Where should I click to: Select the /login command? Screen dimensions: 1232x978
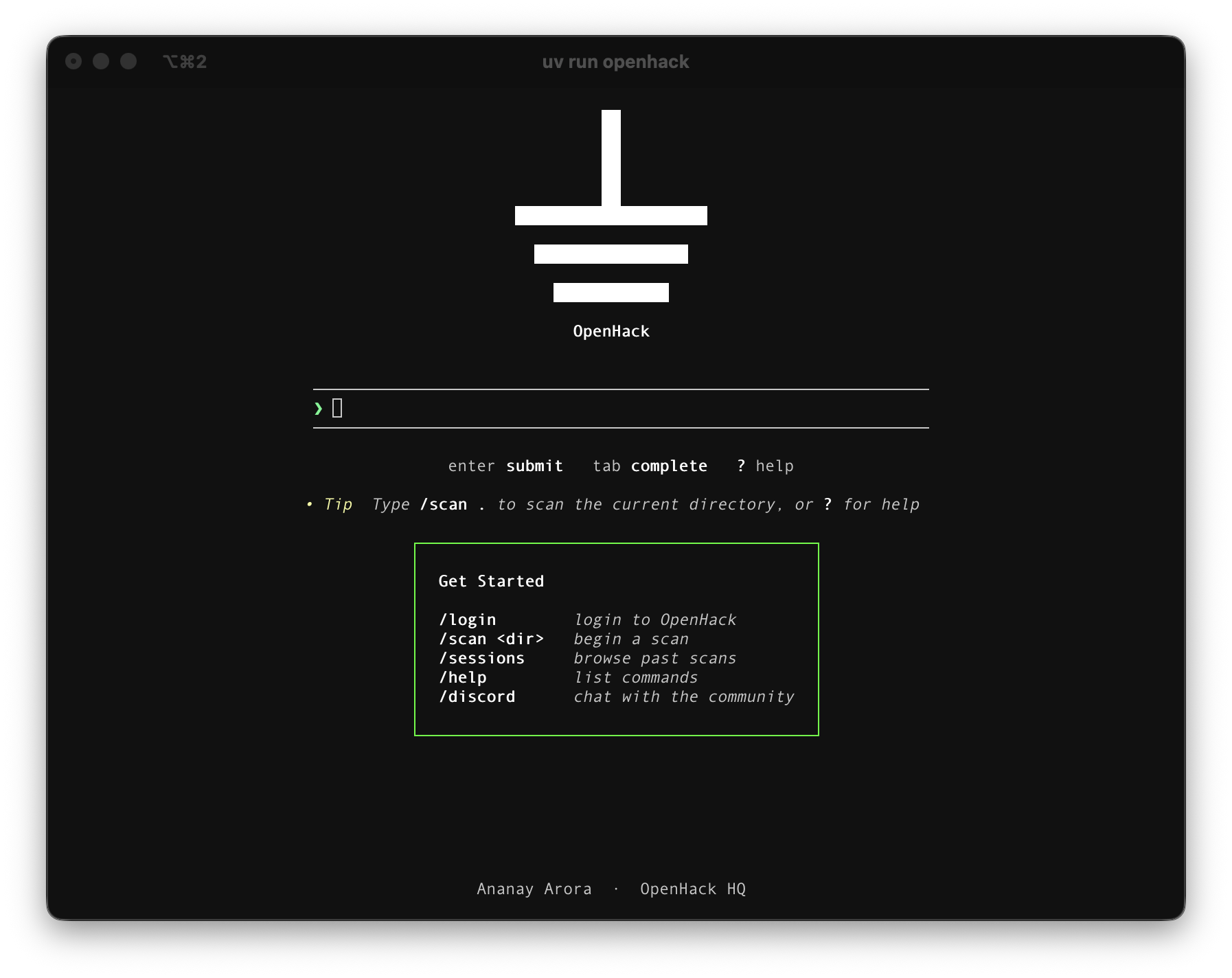coord(467,619)
